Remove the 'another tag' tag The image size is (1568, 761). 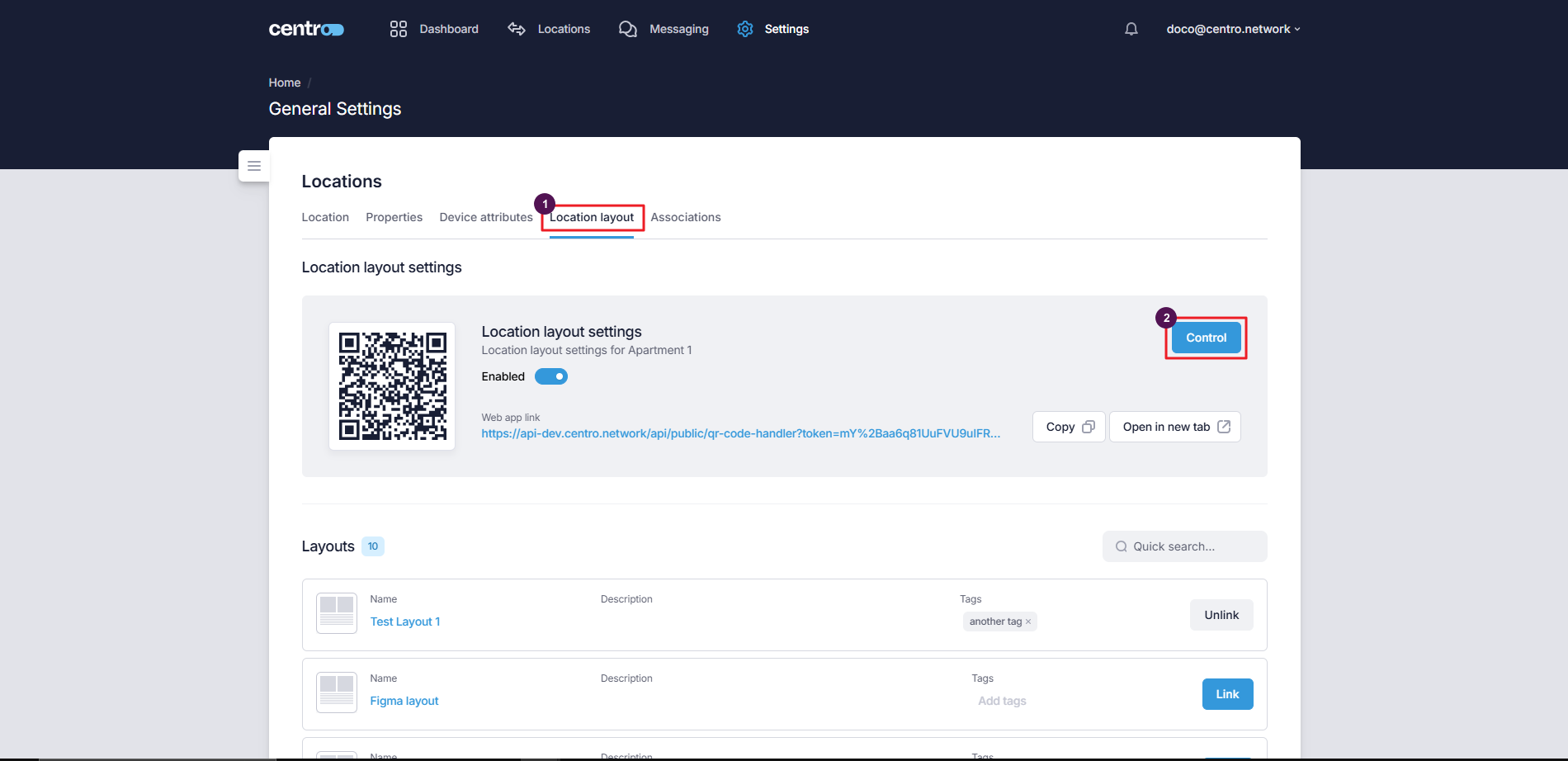point(1028,622)
